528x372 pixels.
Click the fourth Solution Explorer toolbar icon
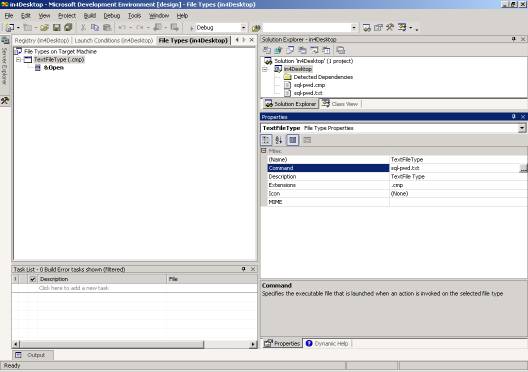tap(302, 50)
